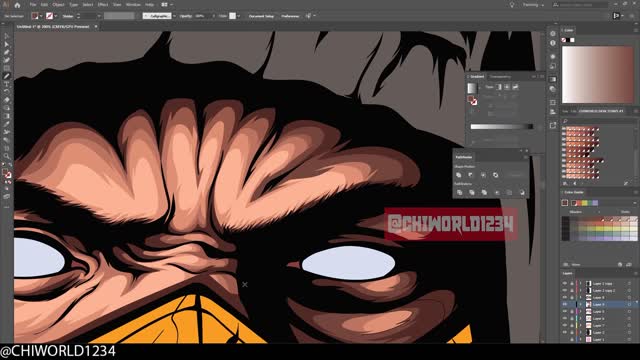Click Intersect in Pathfinder
The height and width of the screenshot is (360, 640).
coord(483,175)
